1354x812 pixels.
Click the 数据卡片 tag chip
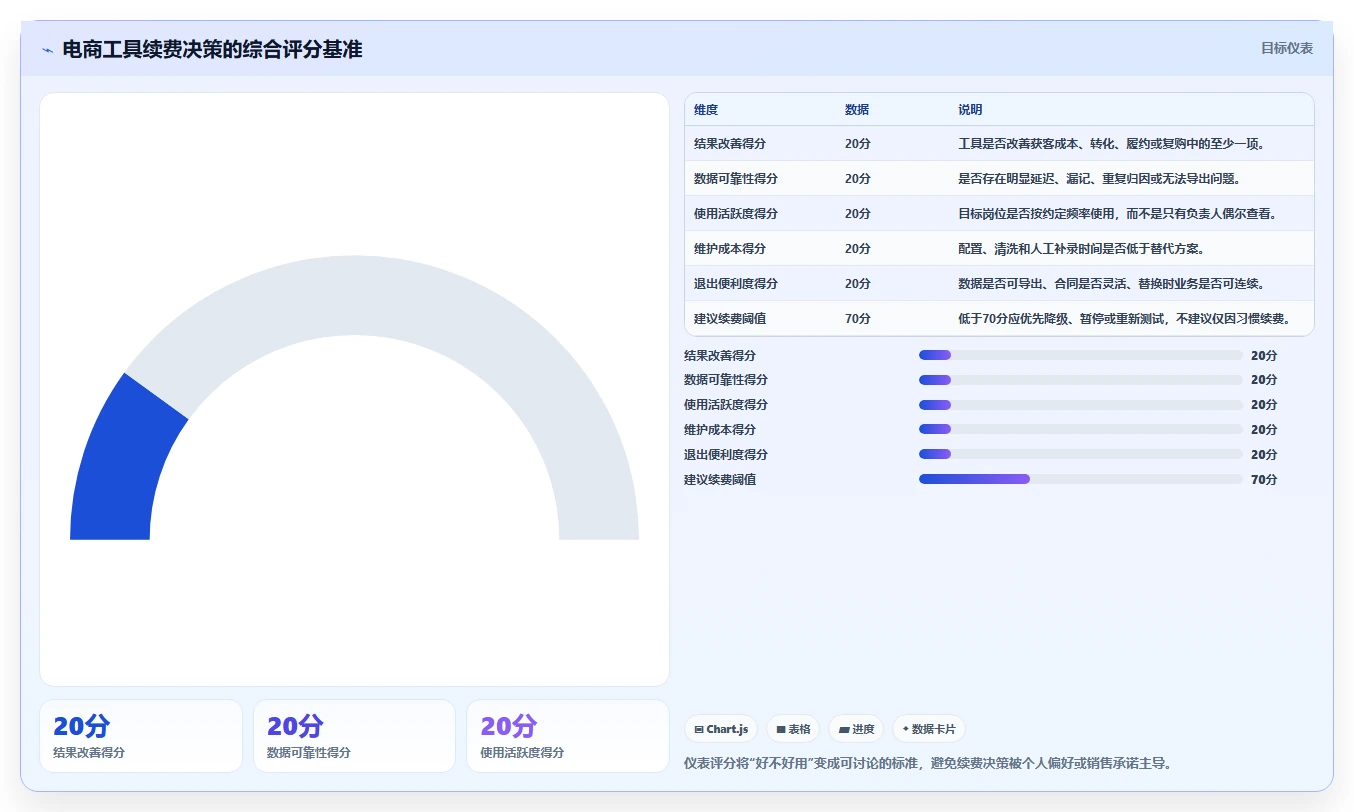coord(929,729)
